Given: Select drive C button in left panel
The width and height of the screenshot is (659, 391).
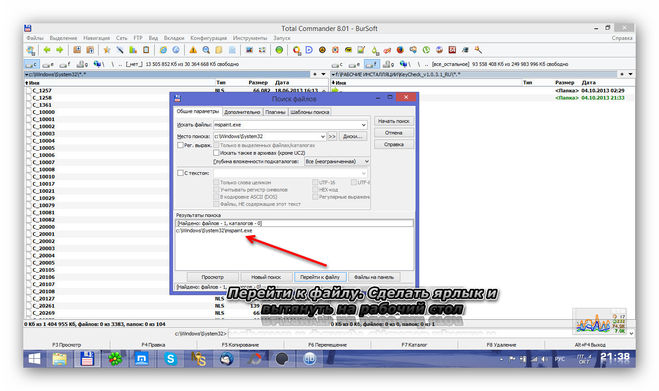Looking at the screenshot, I should click(32, 64).
